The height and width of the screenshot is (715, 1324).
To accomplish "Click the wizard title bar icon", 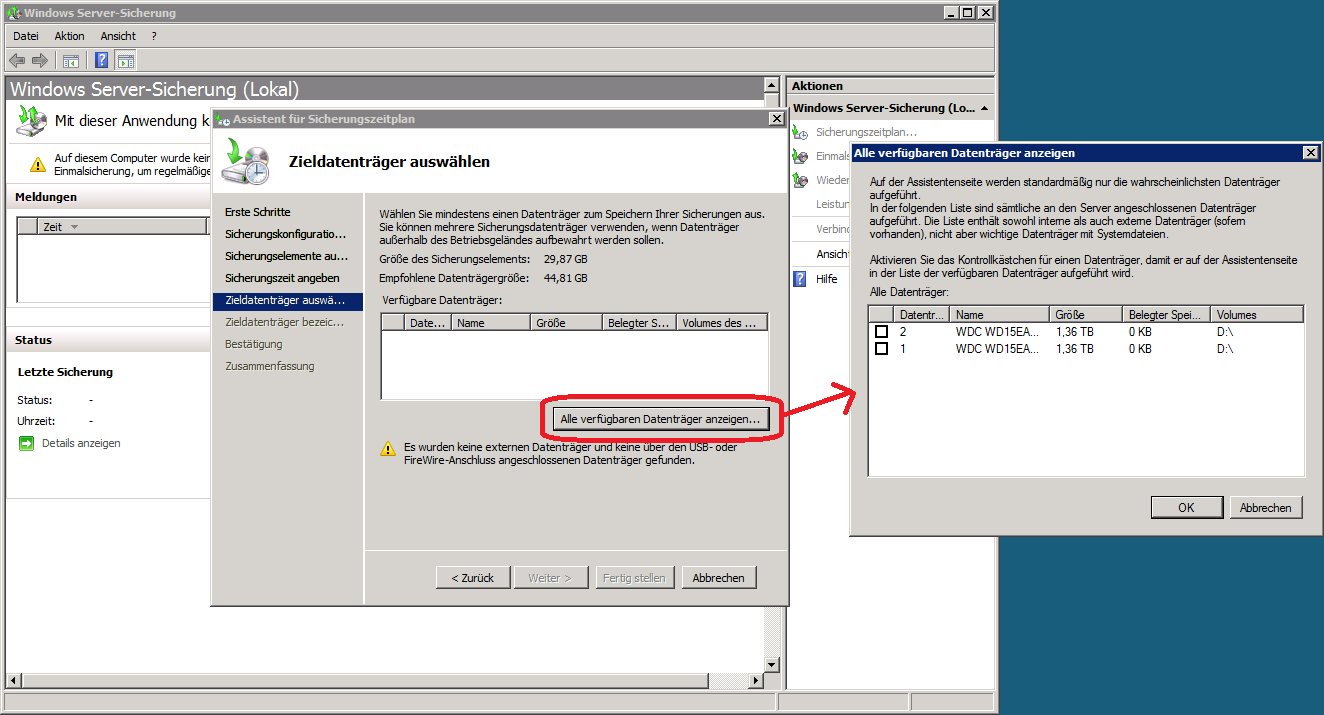I will point(223,119).
